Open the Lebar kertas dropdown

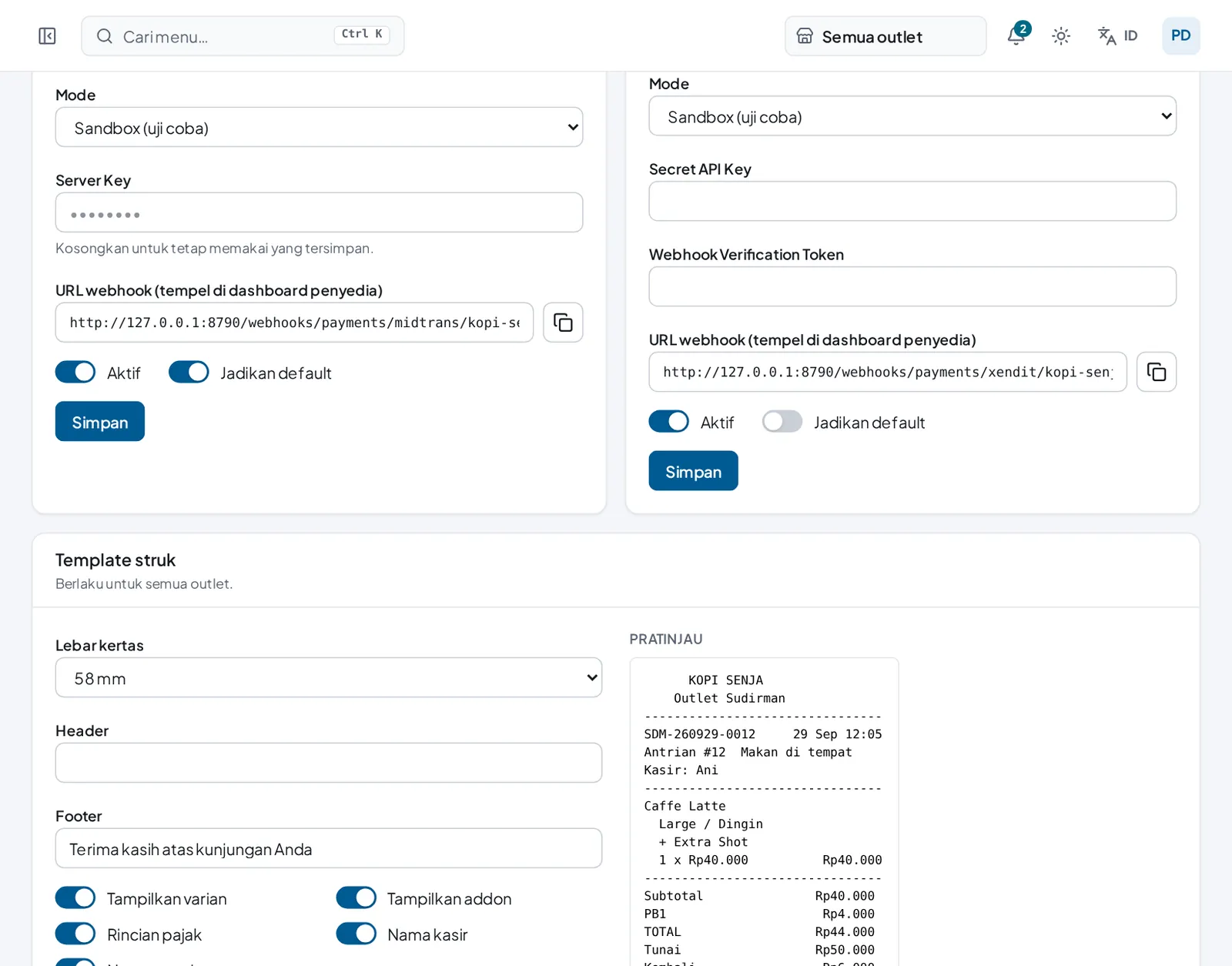[x=329, y=677]
